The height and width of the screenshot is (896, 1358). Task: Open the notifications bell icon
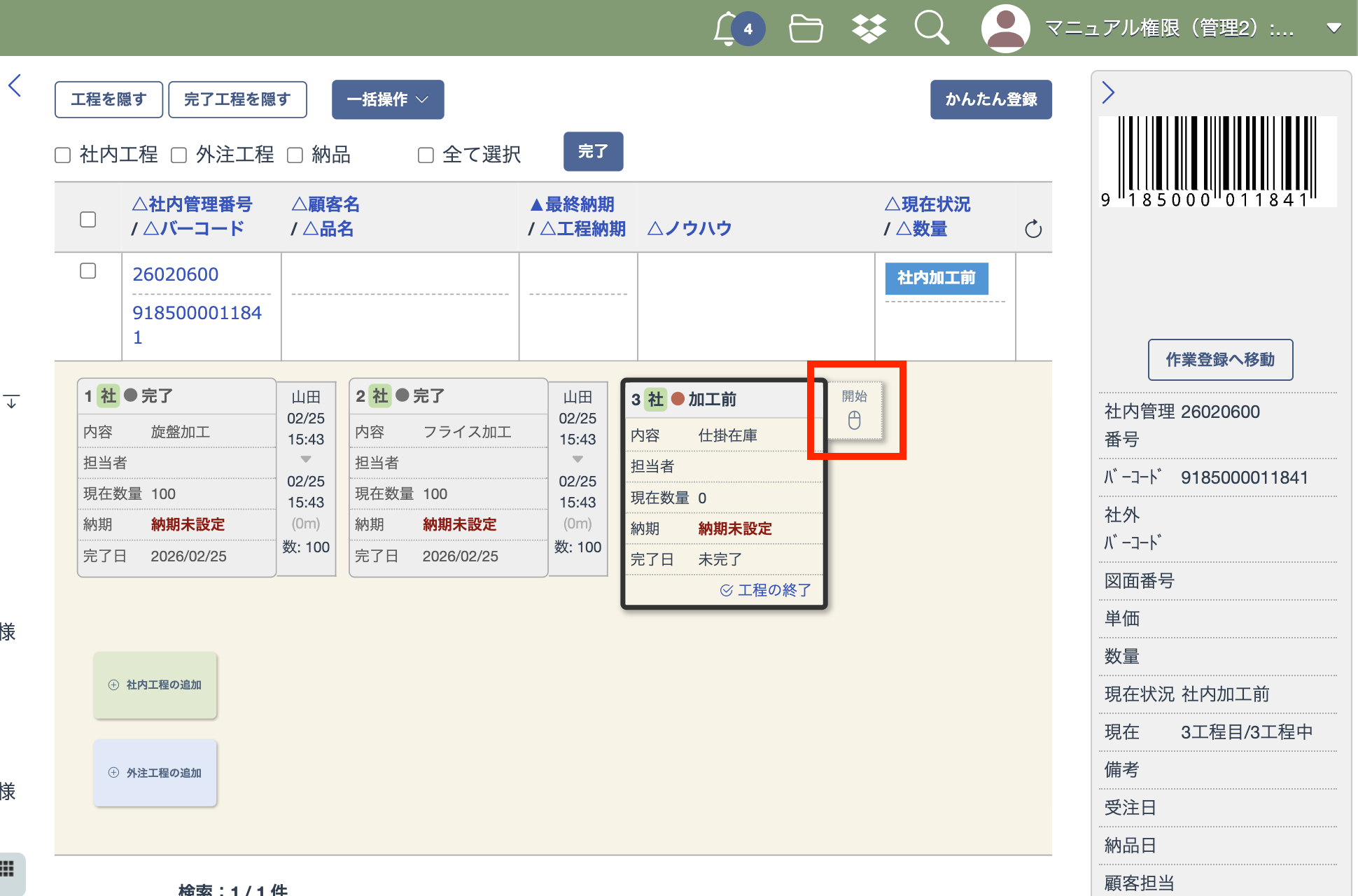(727, 29)
